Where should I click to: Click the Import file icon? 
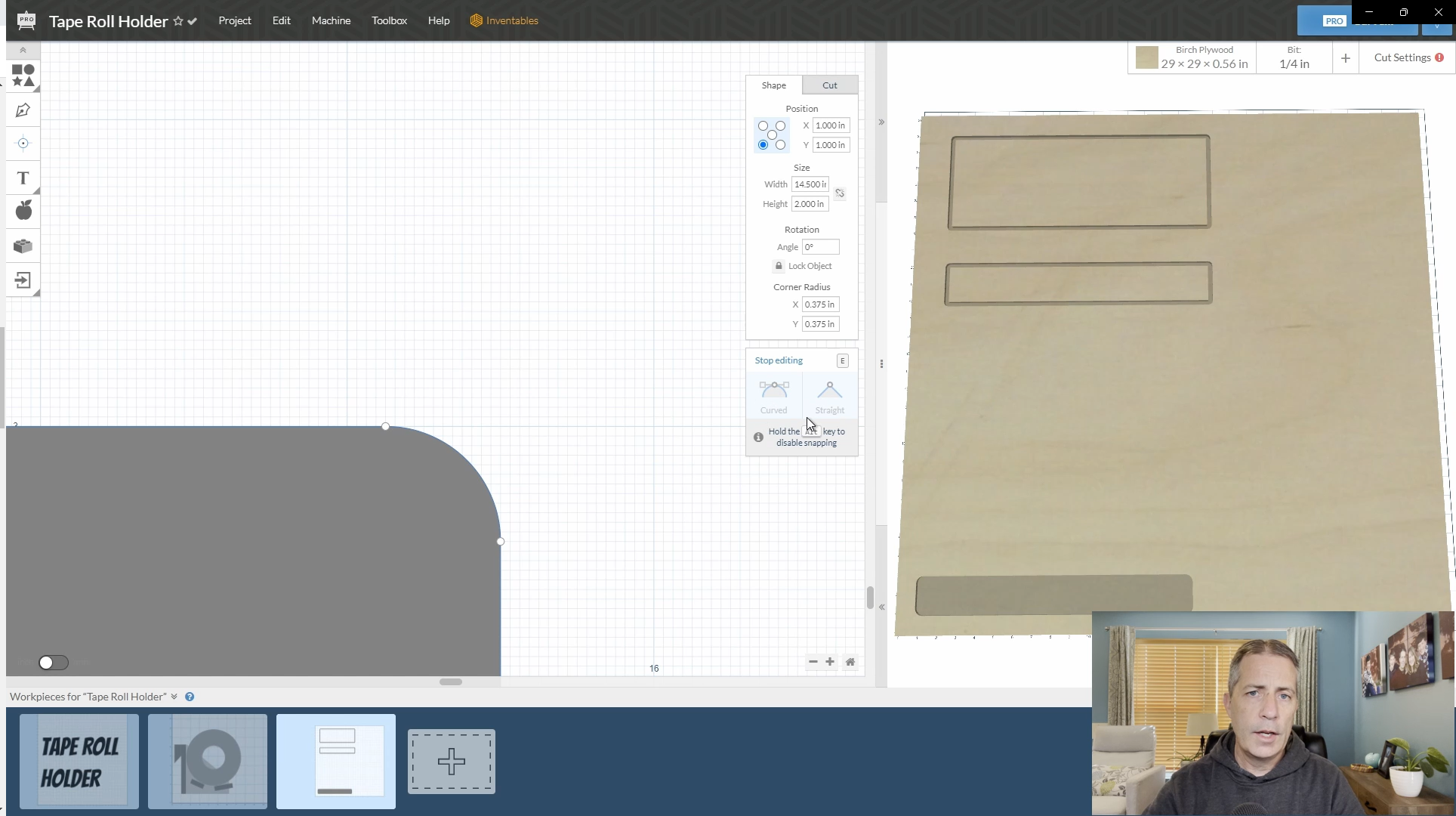pos(23,280)
